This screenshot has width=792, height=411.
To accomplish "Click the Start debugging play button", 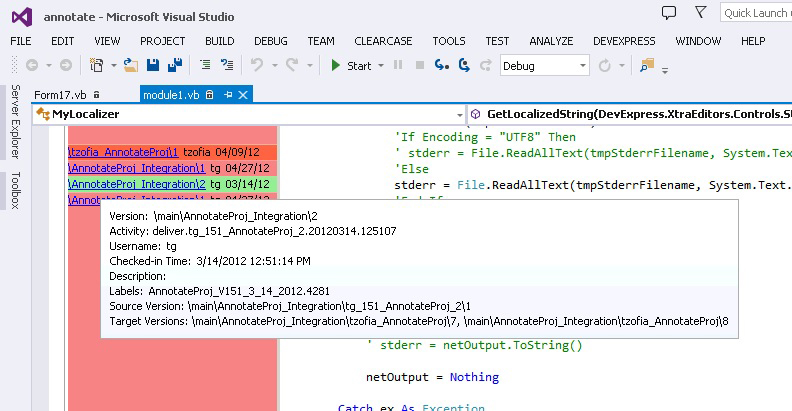I will [351, 65].
